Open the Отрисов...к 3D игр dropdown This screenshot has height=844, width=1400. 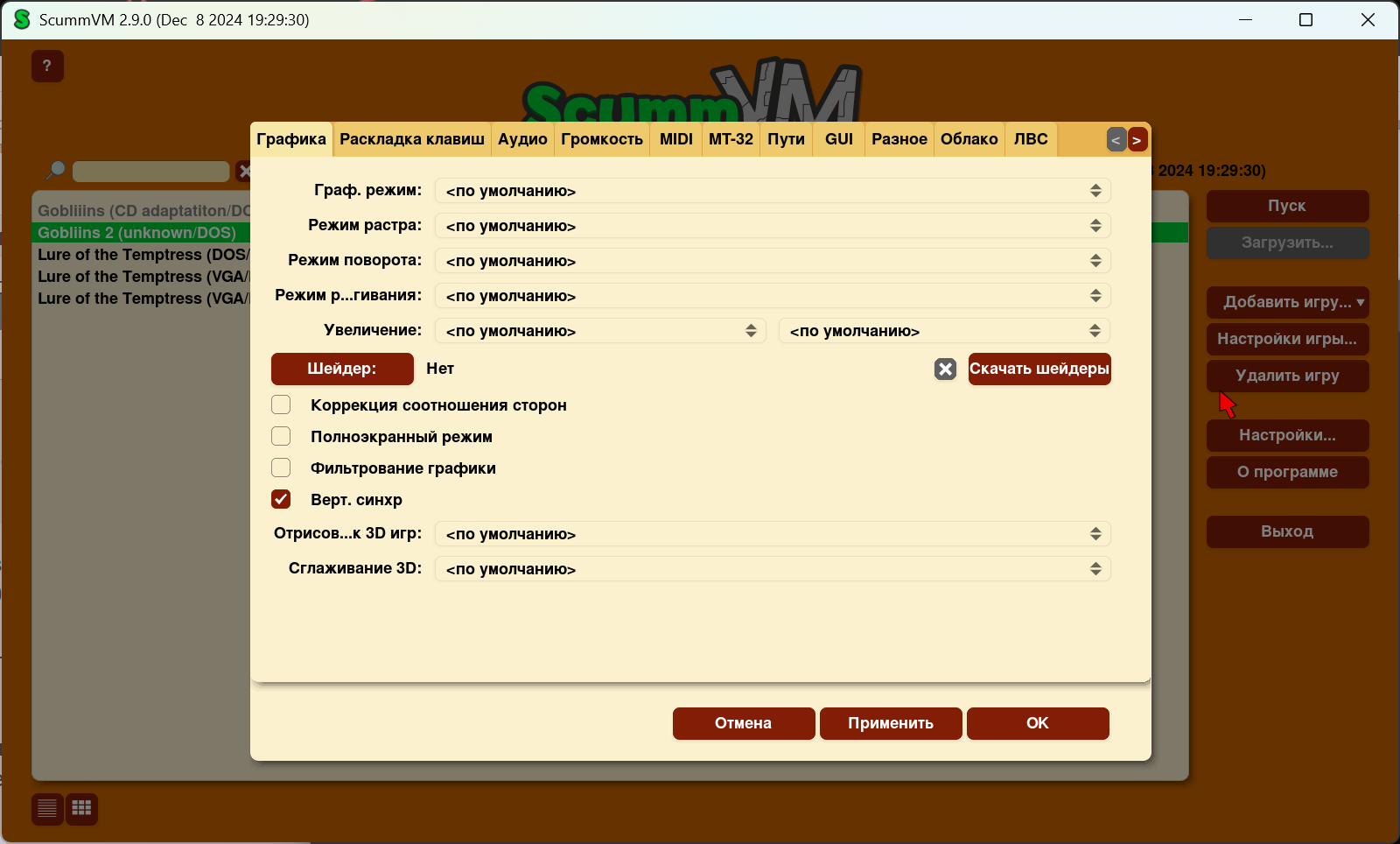(x=773, y=534)
